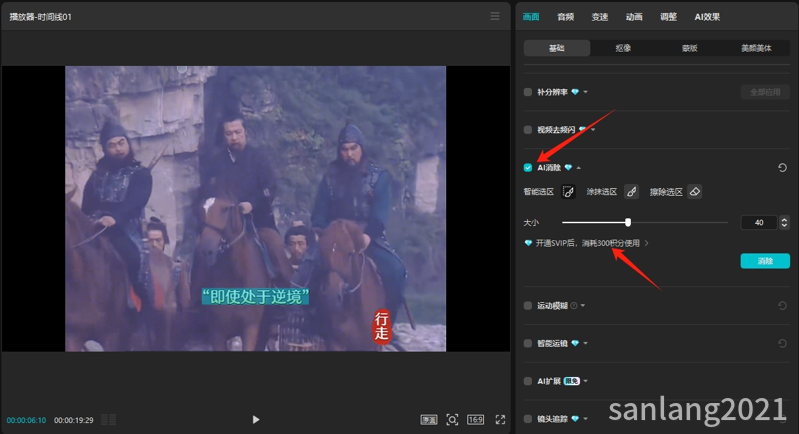Select the 抠像 sub-tab

pyautogui.click(x=623, y=48)
